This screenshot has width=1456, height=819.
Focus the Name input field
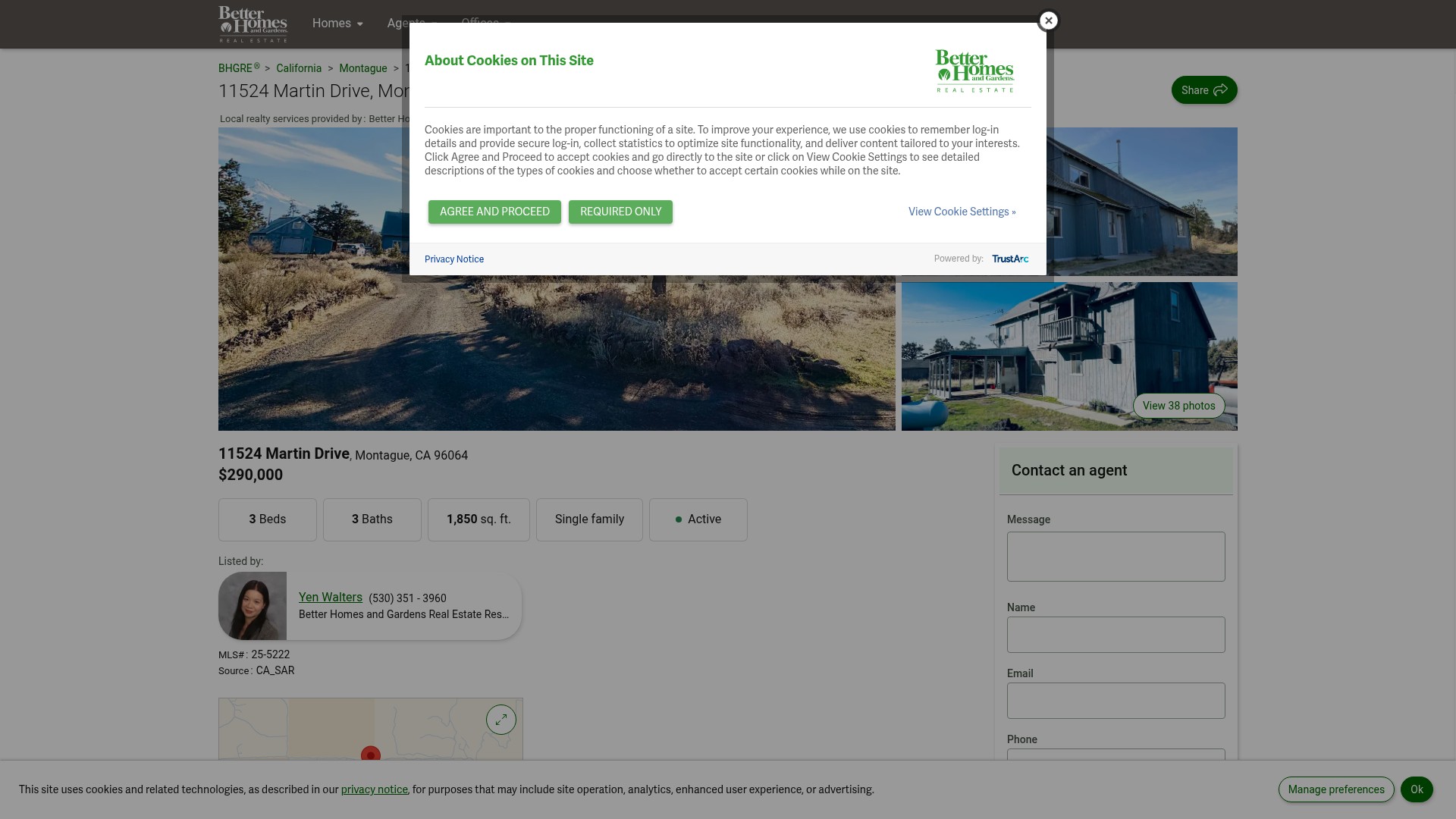(x=1116, y=635)
